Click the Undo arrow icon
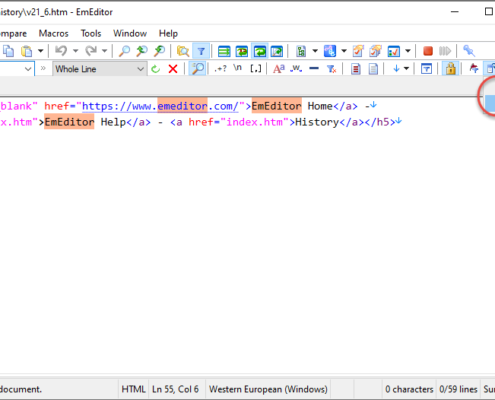The height and width of the screenshot is (400, 495). pos(61,51)
